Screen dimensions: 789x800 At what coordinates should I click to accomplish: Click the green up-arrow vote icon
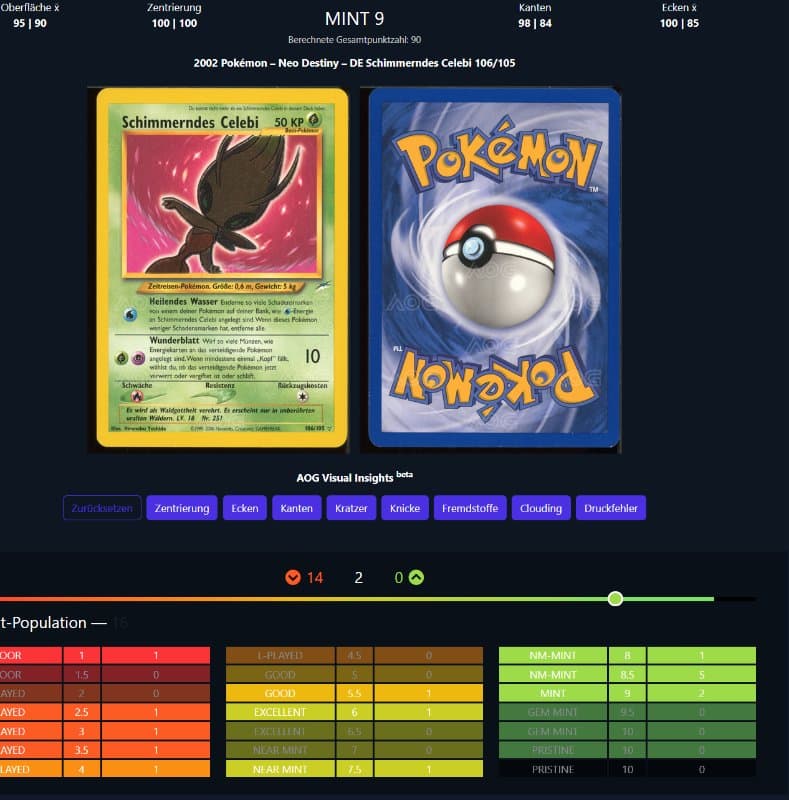coord(416,577)
